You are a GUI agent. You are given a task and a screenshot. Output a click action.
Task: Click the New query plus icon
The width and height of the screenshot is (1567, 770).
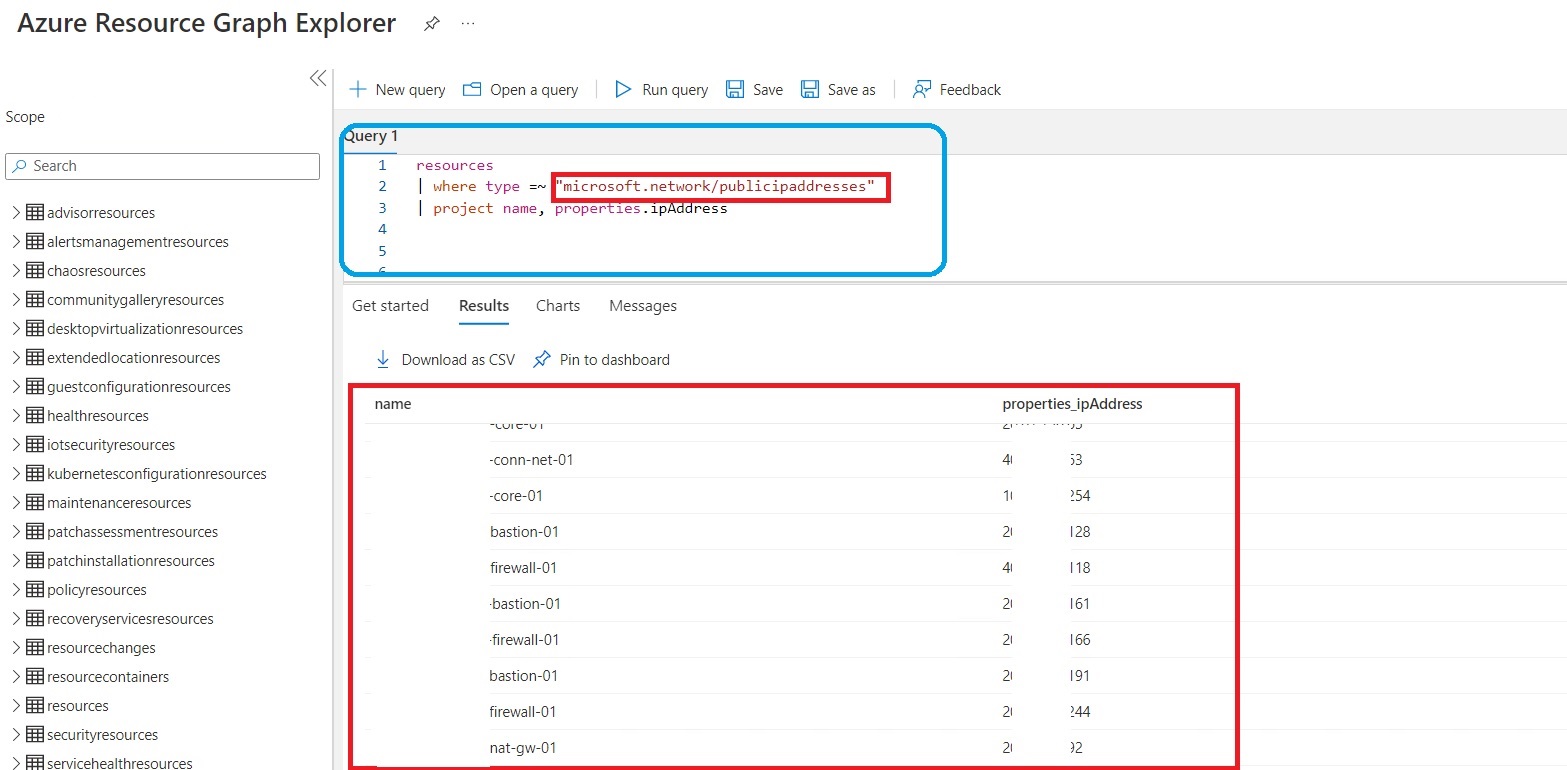click(x=357, y=90)
